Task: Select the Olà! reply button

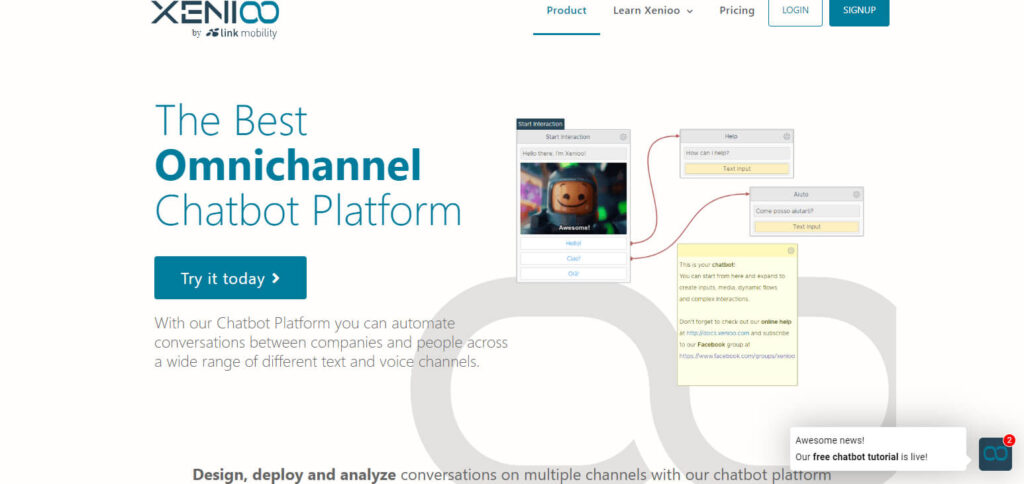Action: (x=573, y=274)
